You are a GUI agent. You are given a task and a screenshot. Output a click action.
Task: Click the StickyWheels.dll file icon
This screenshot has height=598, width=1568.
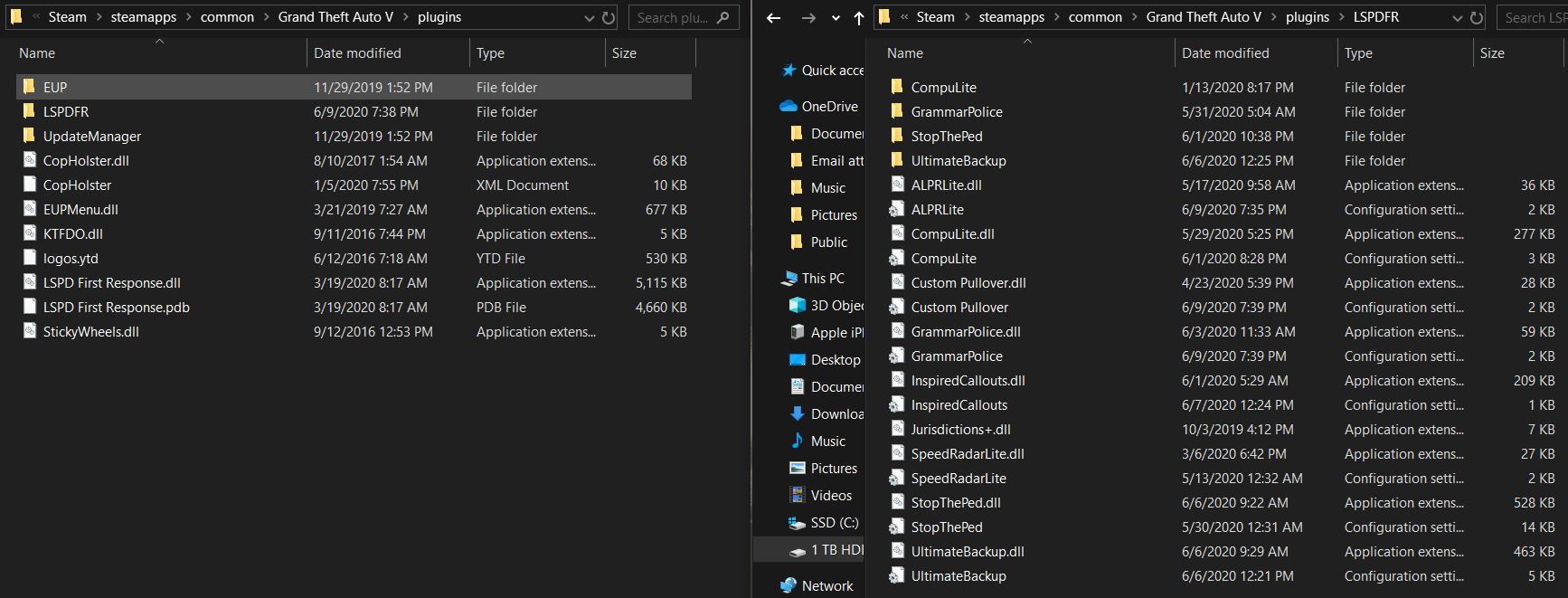pyautogui.click(x=29, y=331)
